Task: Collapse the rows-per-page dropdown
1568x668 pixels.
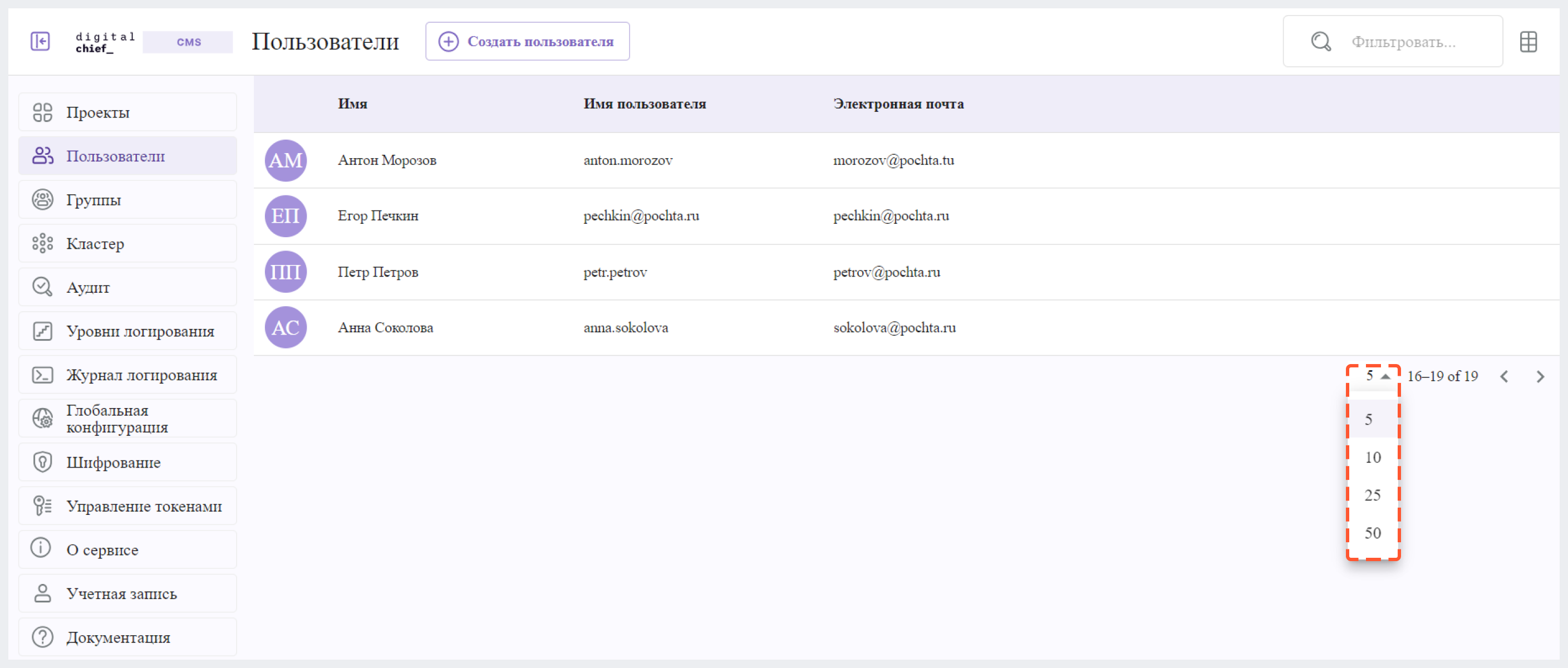Action: [1377, 376]
